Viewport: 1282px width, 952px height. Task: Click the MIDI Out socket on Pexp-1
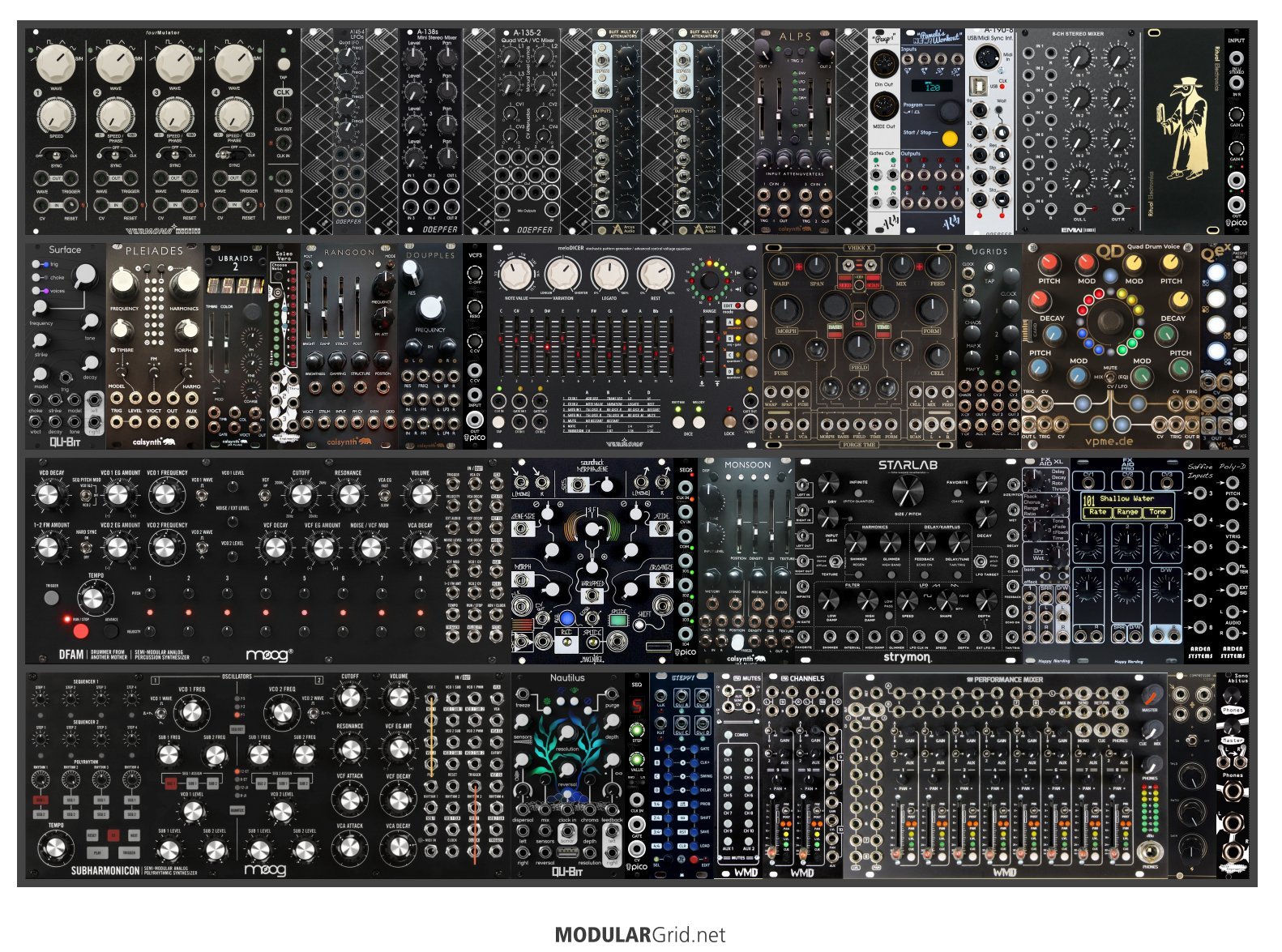coord(883,106)
